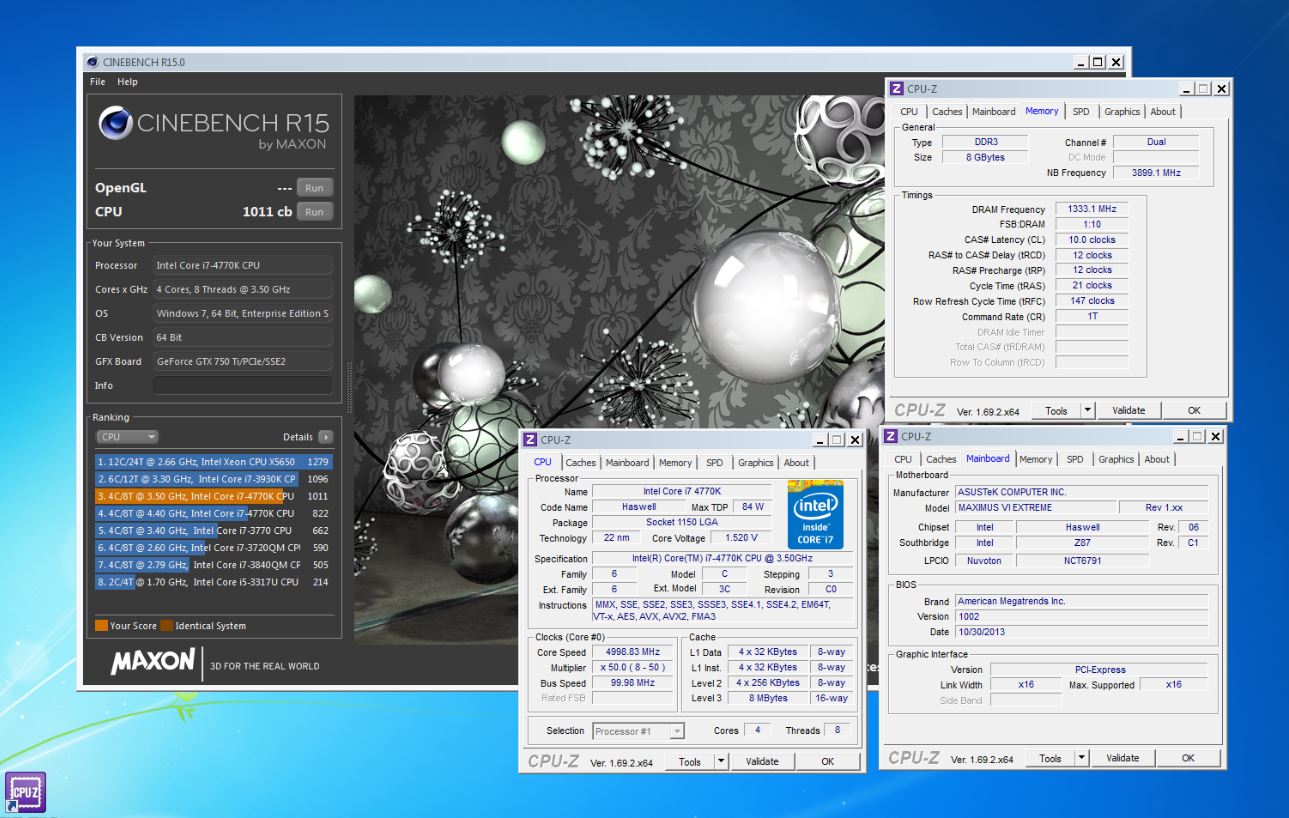Image resolution: width=1289 pixels, height=818 pixels.
Task: Open the Processor #1 selection dropdown
Action: (x=638, y=731)
